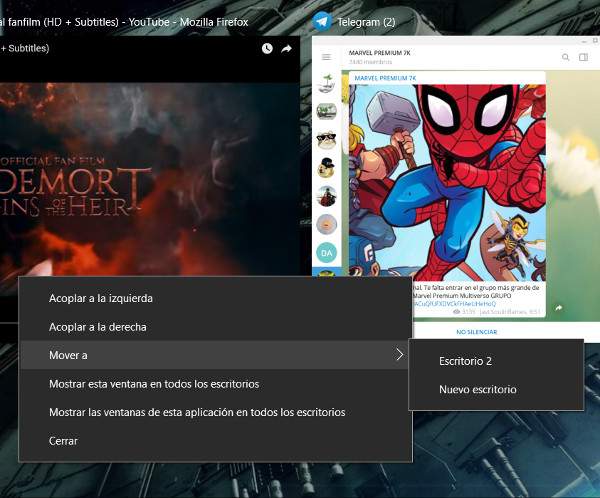Click the search icon in Telegram chat header

click(x=565, y=57)
